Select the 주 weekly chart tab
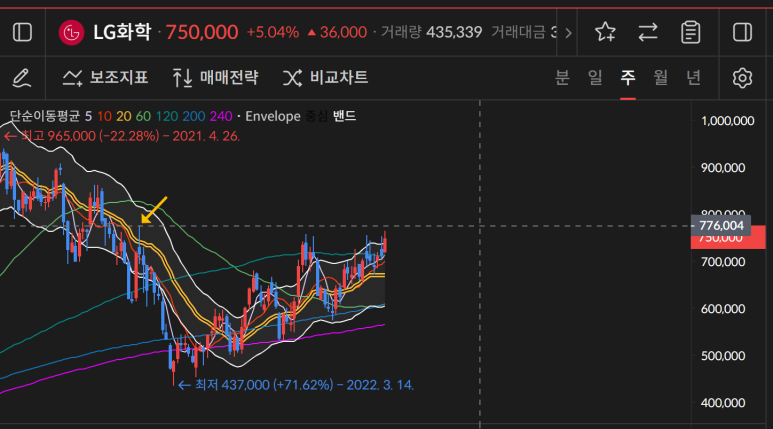Screen dimensions: 773x429 pyautogui.click(x=628, y=77)
